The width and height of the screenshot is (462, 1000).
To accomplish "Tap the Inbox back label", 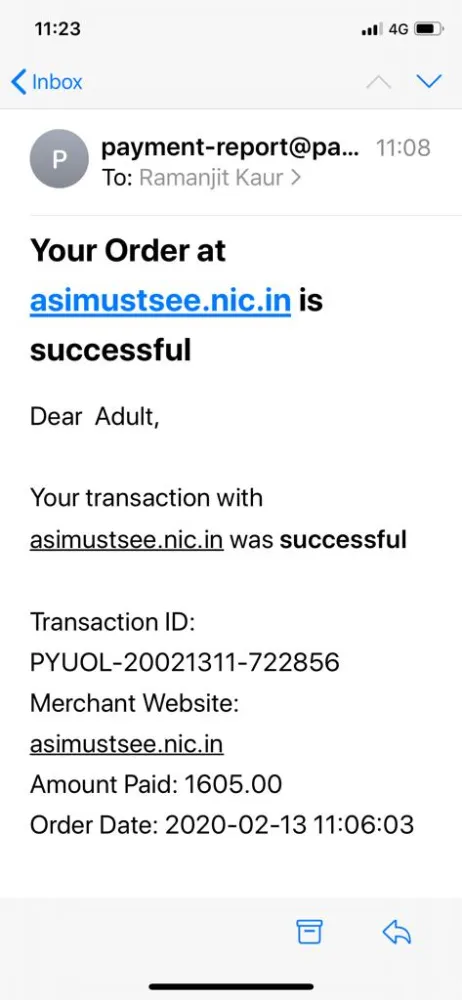I will [x=57, y=82].
